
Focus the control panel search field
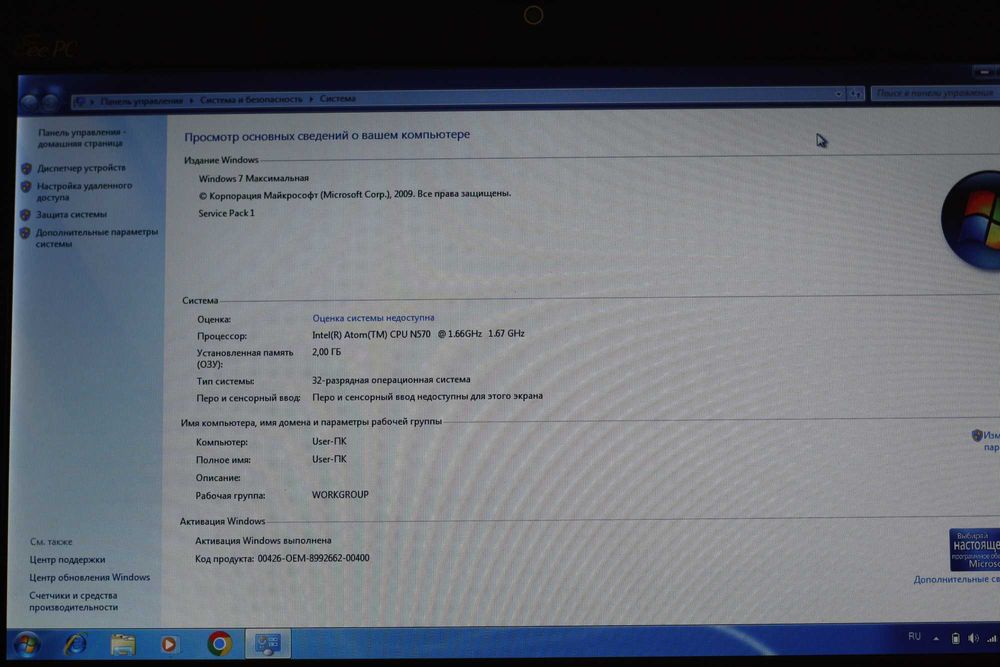point(935,93)
